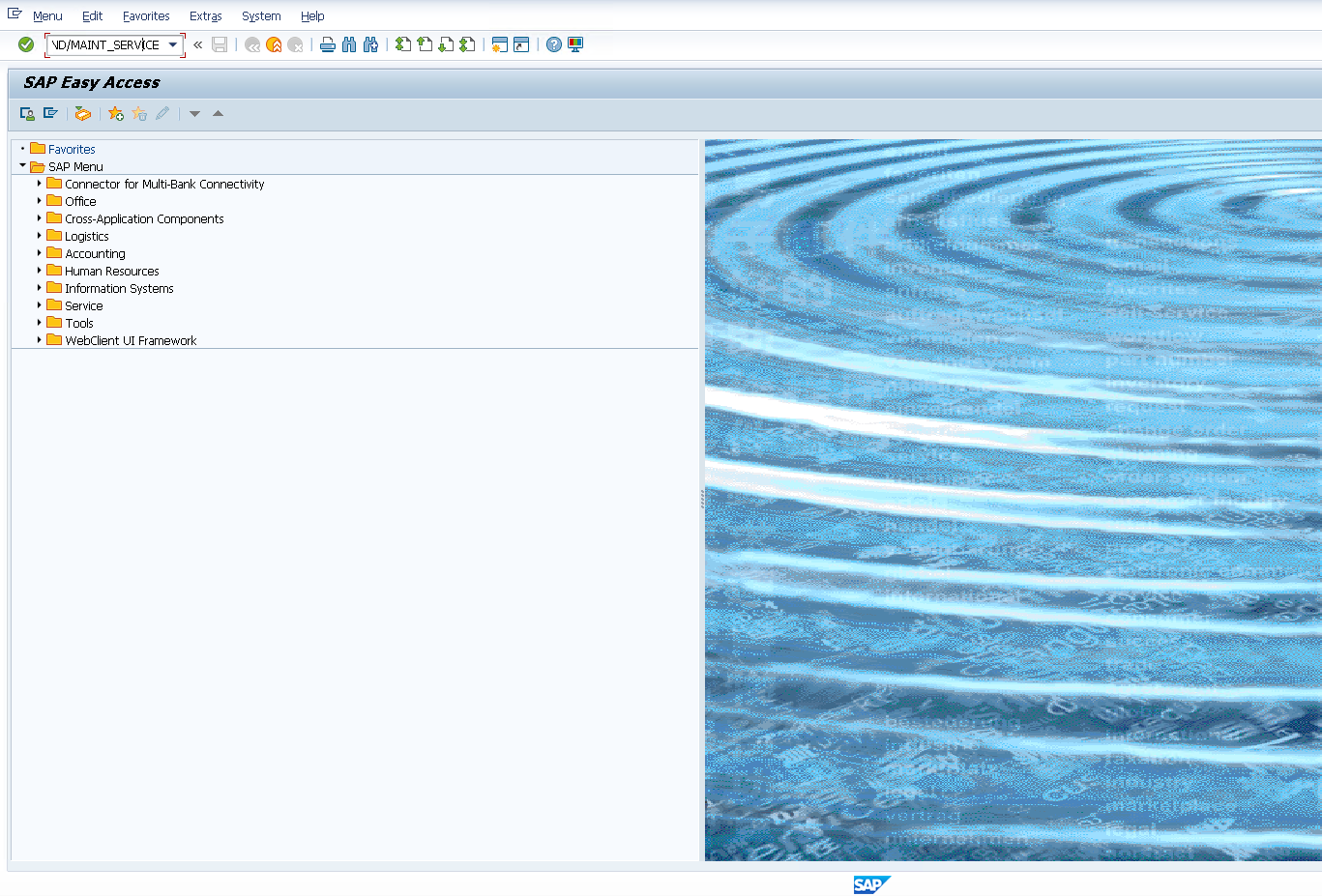Expand the Logistics folder node
This screenshot has width=1322, height=896.
[40, 236]
